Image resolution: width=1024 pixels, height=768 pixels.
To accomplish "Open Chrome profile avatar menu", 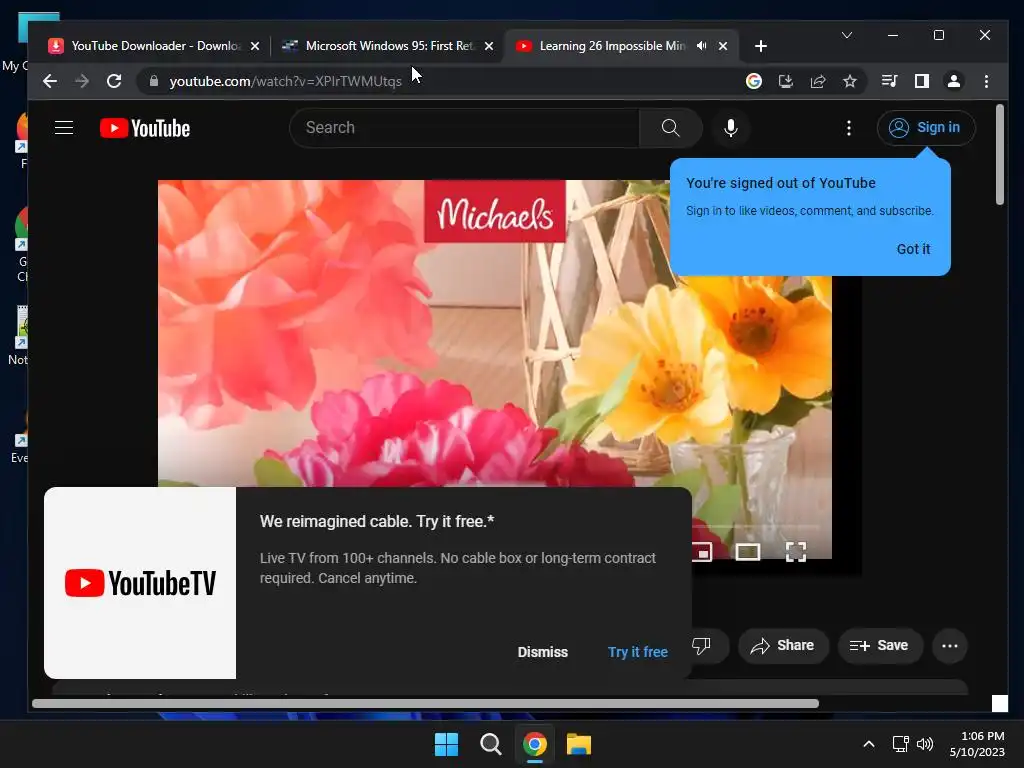I will tap(953, 81).
